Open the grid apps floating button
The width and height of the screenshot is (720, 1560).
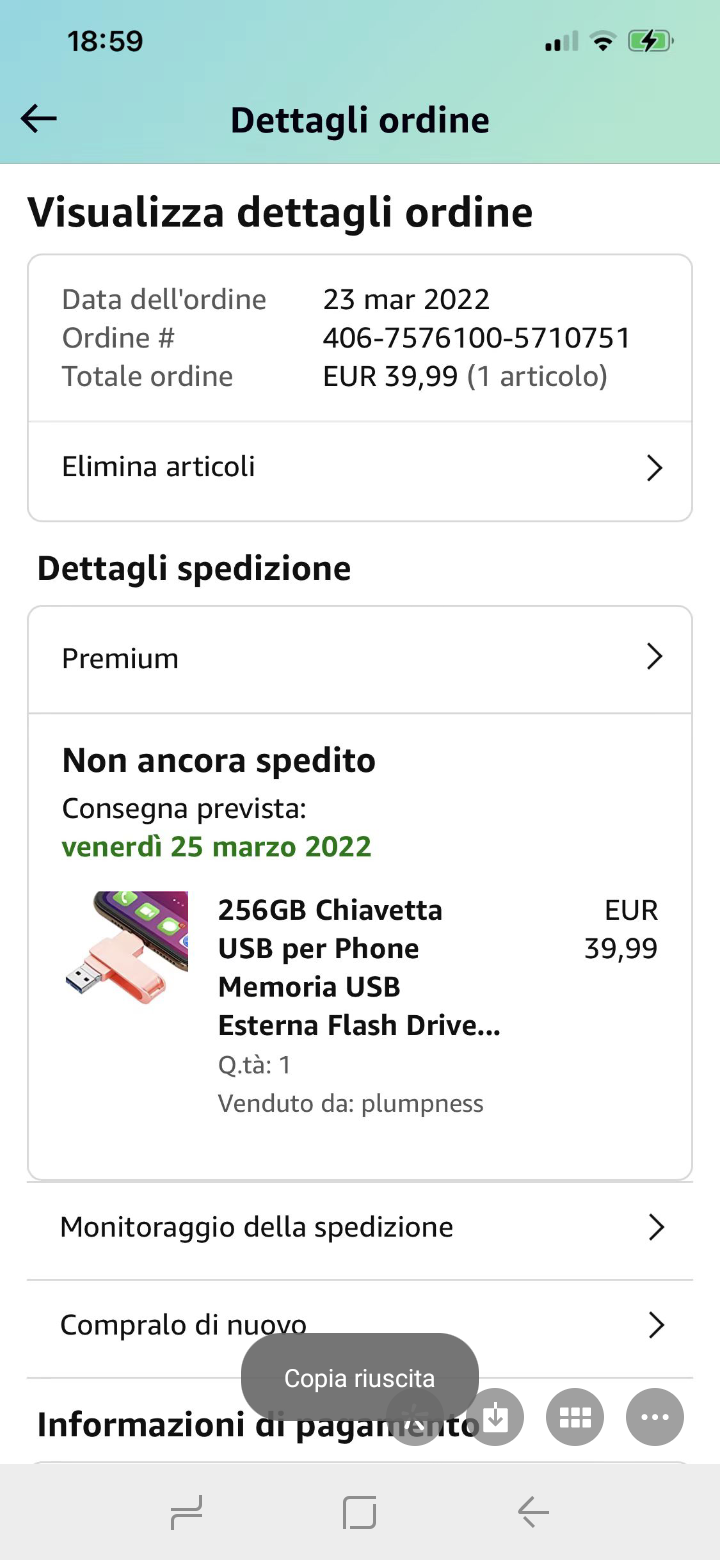coord(575,1416)
